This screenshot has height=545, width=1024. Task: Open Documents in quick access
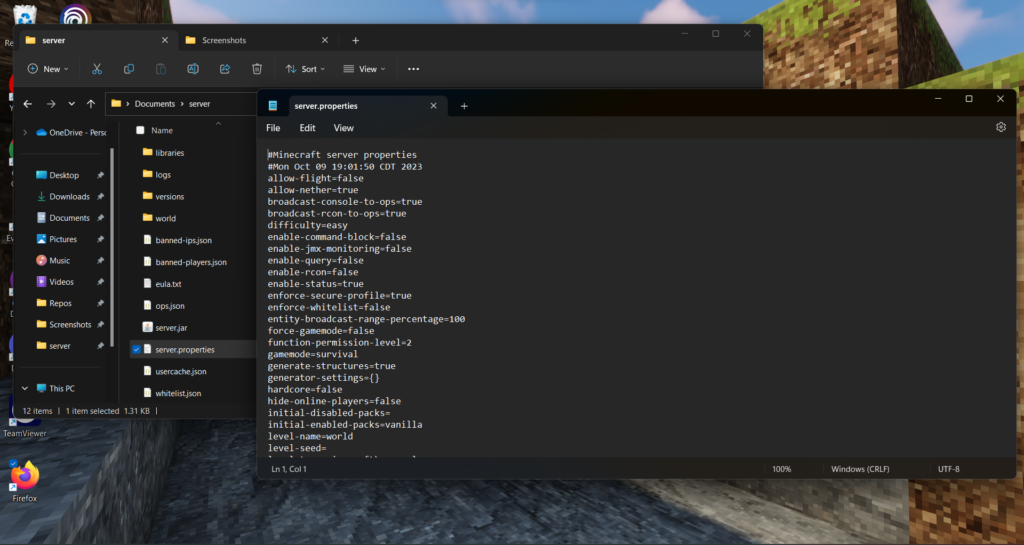click(69, 218)
